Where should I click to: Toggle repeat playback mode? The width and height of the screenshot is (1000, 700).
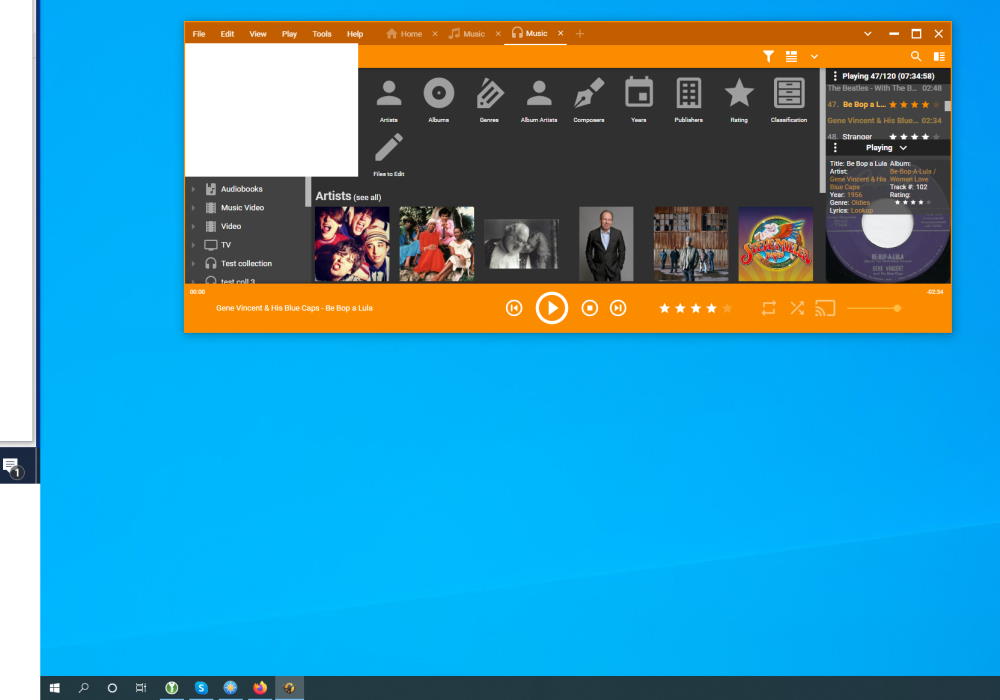(x=768, y=308)
